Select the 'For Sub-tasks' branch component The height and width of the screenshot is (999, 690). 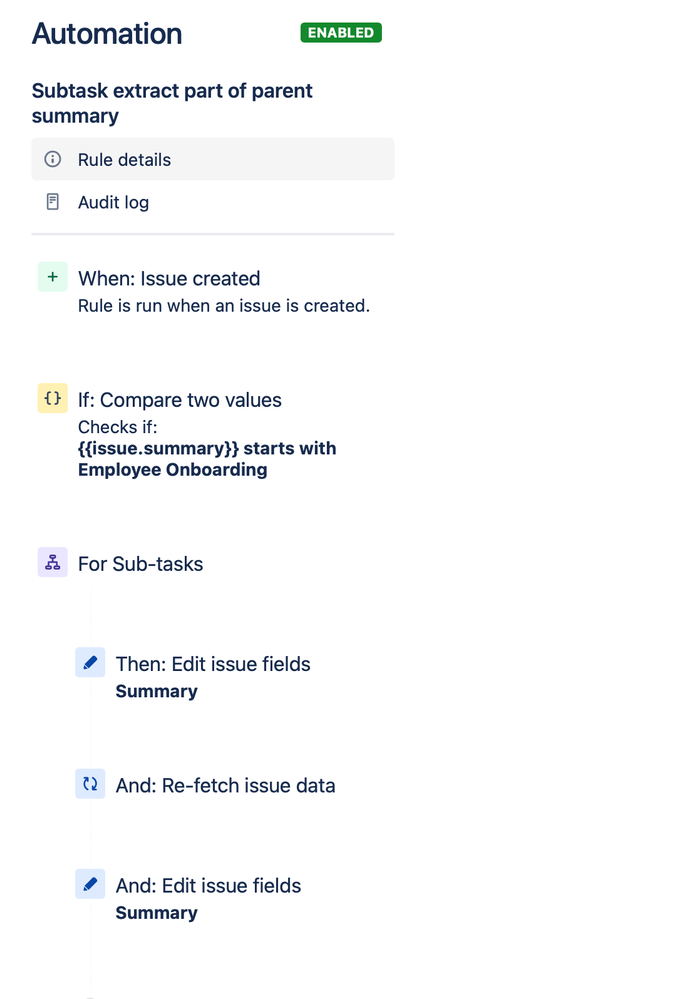point(140,564)
